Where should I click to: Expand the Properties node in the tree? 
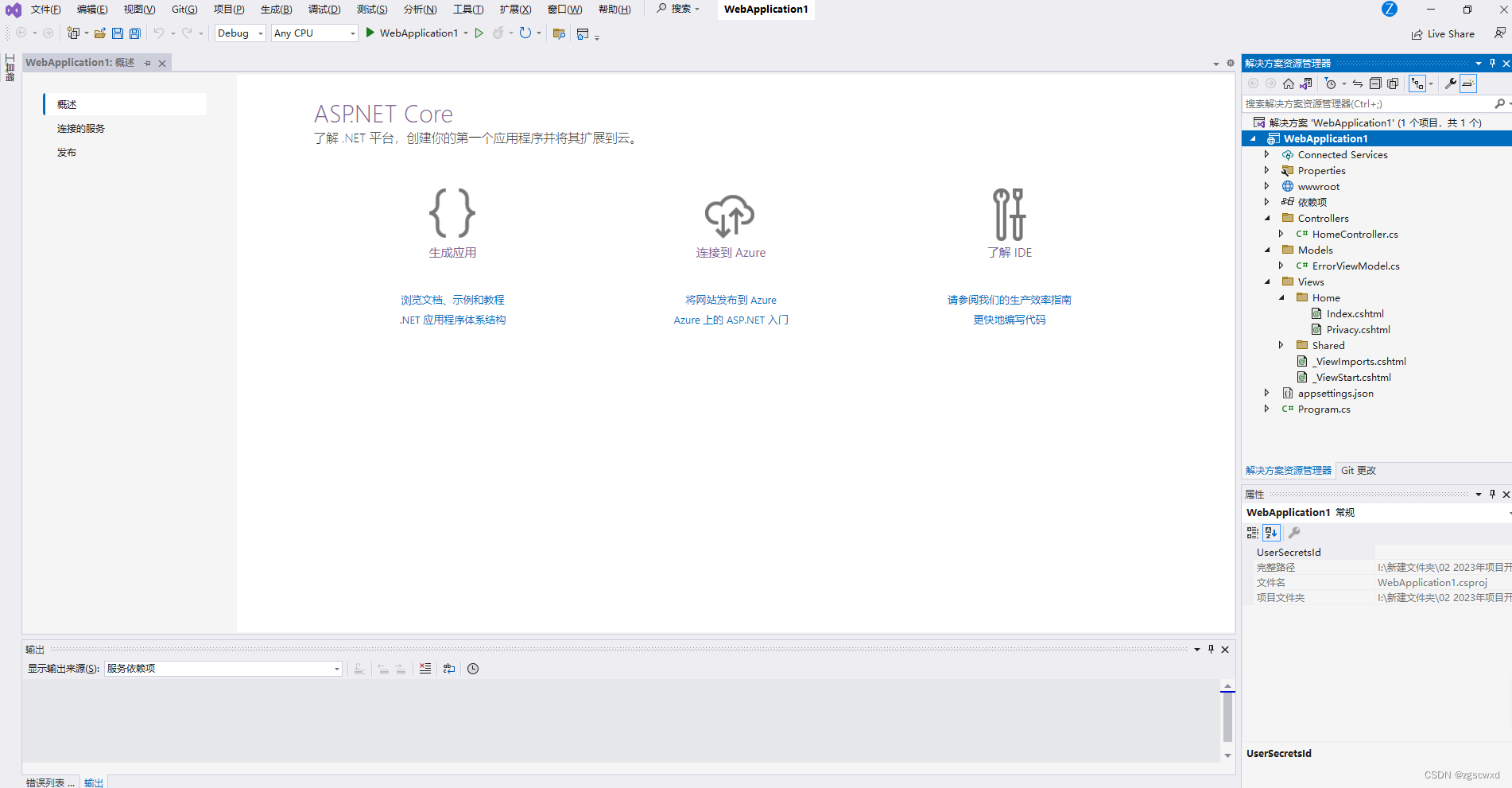1267,170
